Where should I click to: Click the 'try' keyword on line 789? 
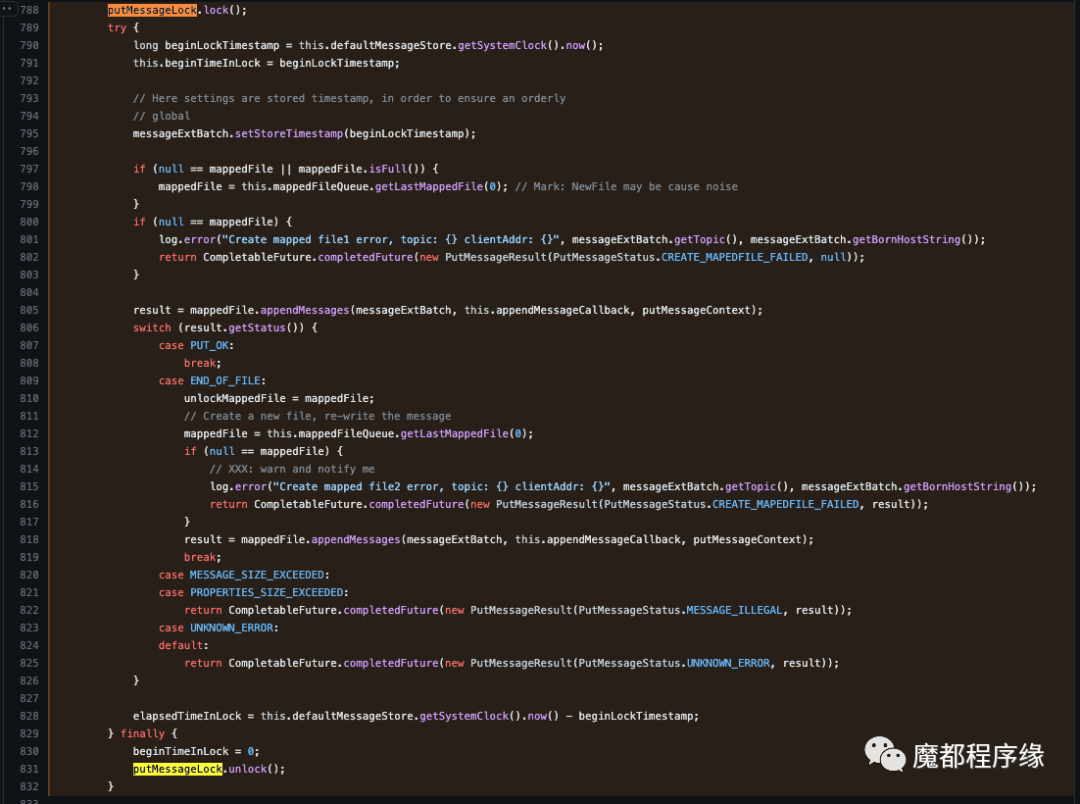coord(117,28)
